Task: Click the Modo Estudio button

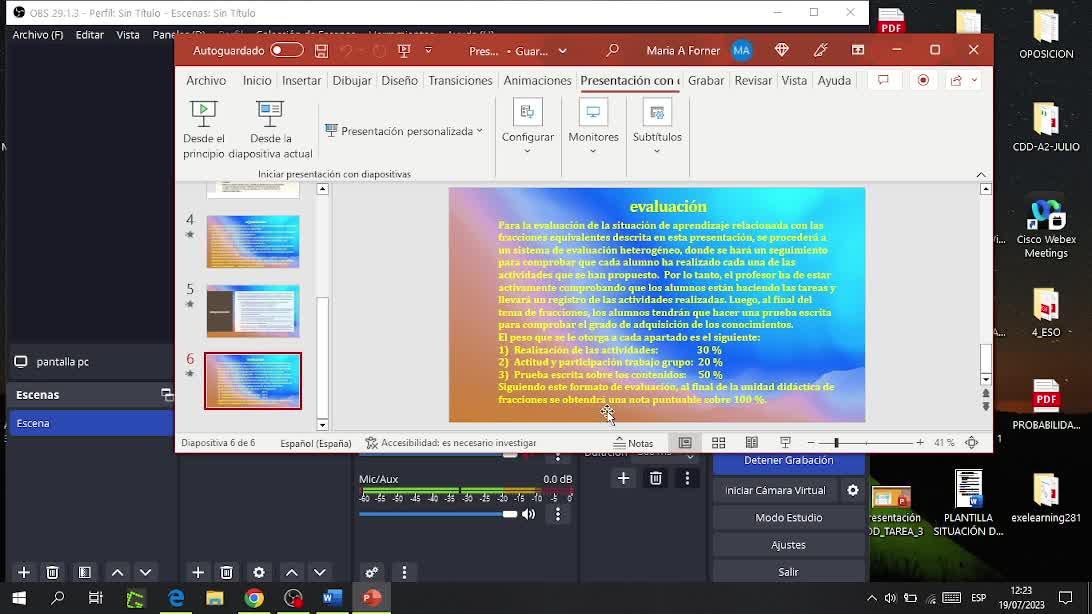Action: (788, 518)
